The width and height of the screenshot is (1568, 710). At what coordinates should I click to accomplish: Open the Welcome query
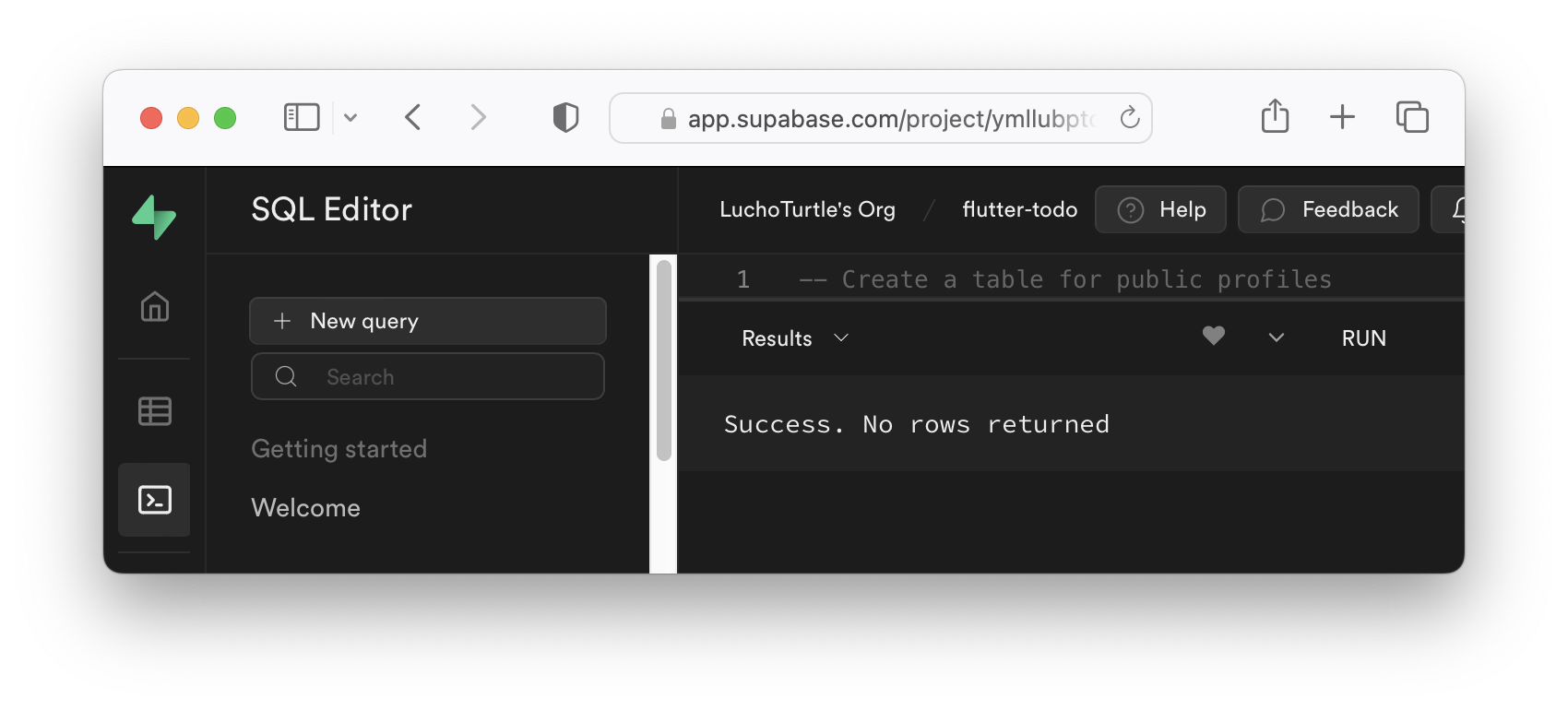click(x=306, y=508)
